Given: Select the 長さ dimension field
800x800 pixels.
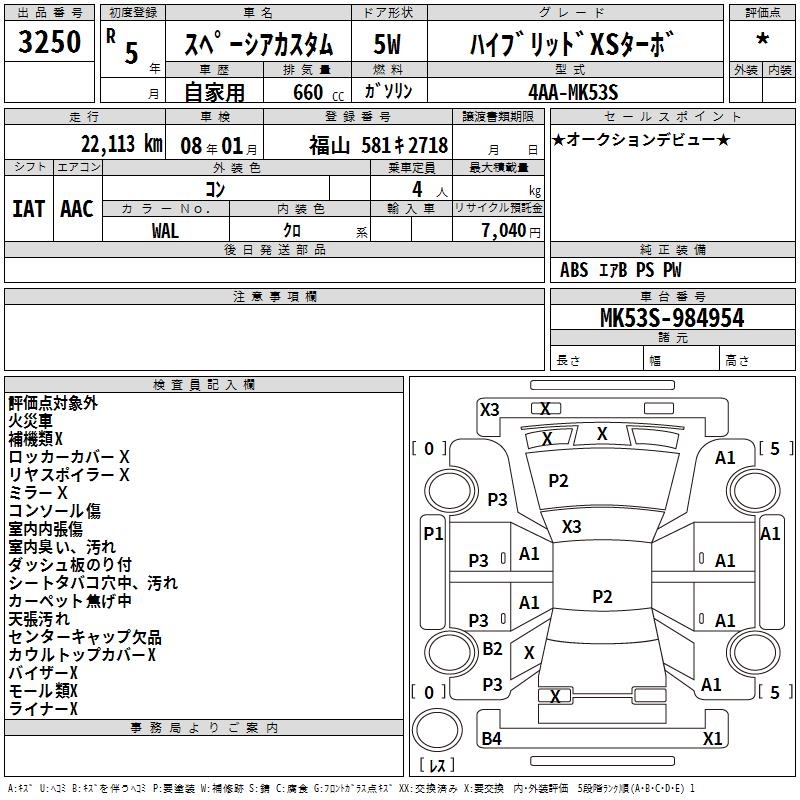Looking at the screenshot, I should [x=597, y=358].
